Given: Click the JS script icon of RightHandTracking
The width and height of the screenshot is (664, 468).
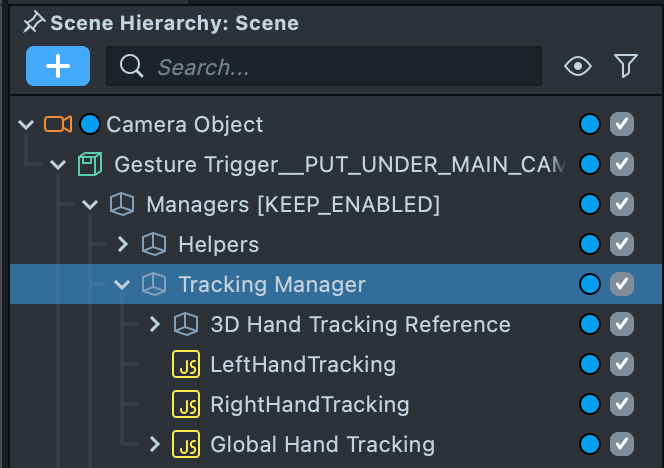Looking at the screenshot, I should point(185,405).
